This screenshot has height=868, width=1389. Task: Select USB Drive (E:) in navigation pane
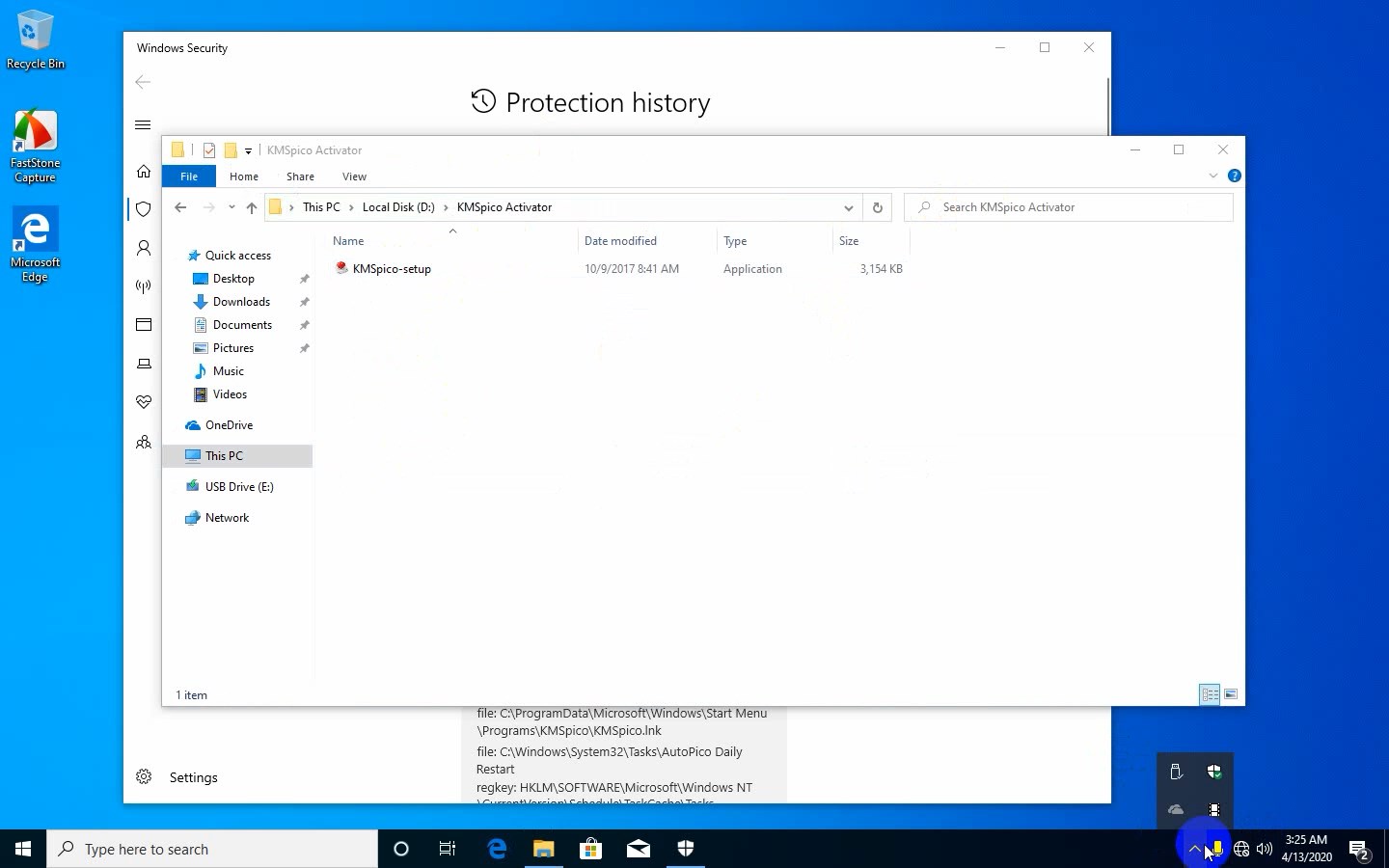[239, 487]
